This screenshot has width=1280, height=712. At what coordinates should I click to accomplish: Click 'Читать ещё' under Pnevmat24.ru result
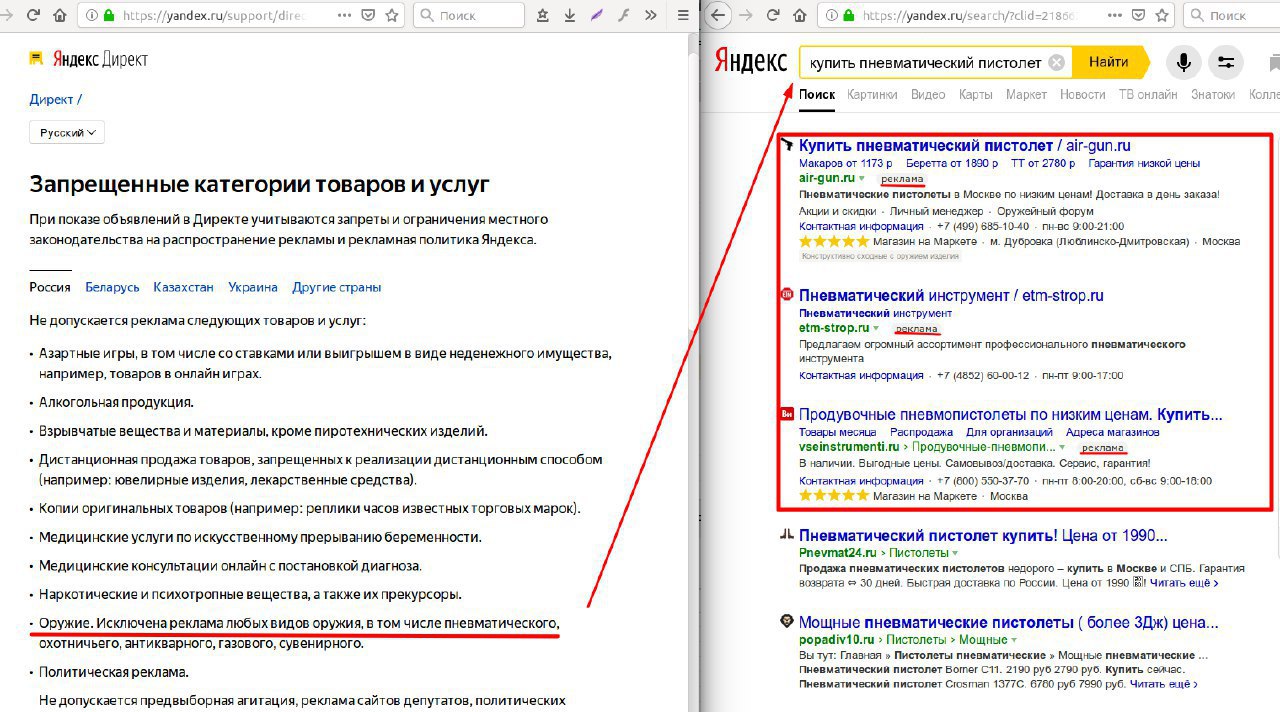coord(1184,582)
